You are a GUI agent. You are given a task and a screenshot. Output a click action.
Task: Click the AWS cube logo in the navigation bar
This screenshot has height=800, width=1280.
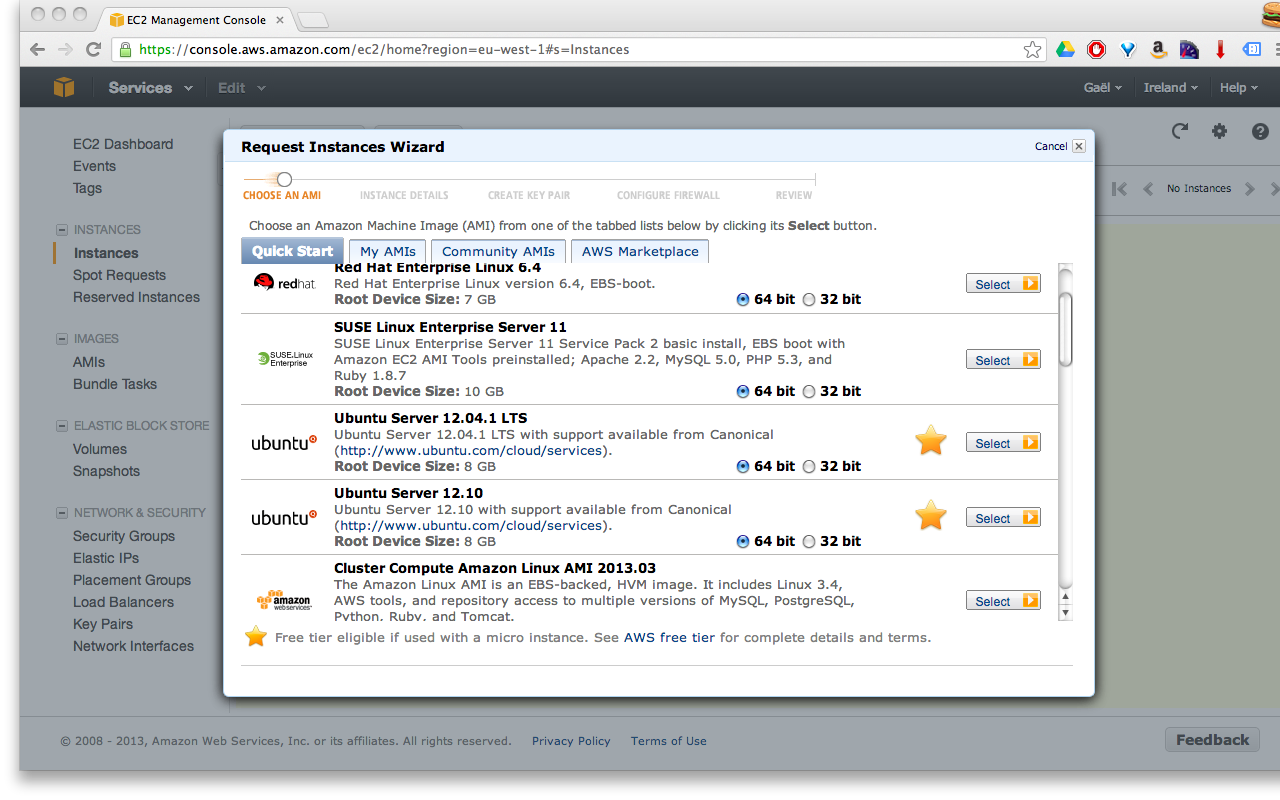coord(64,87)
